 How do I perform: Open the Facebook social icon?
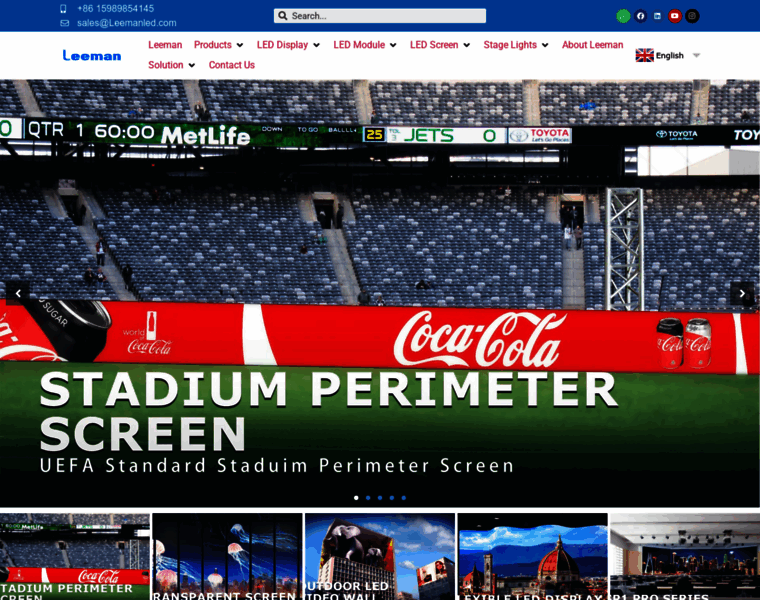[x=640, y=16]
